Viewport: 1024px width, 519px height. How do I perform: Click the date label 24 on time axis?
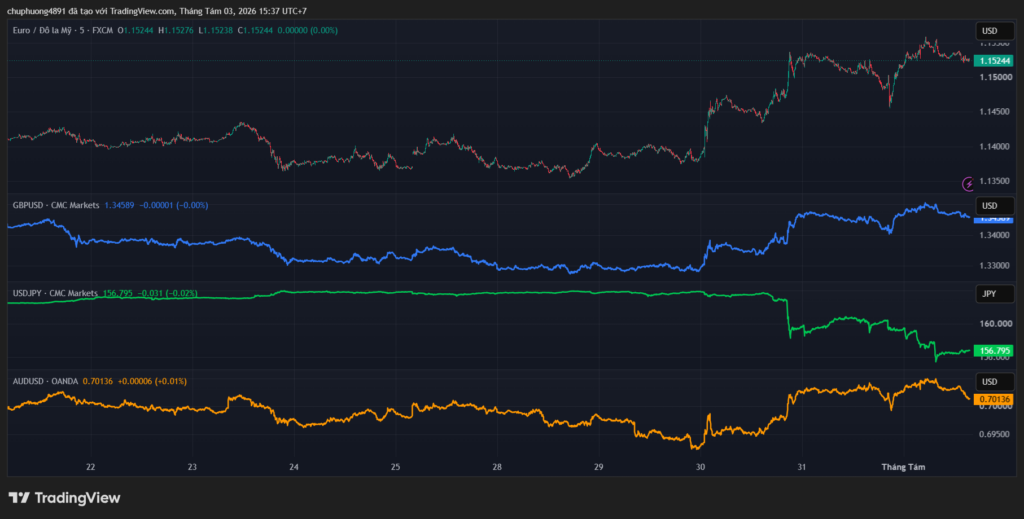point(294,467)
